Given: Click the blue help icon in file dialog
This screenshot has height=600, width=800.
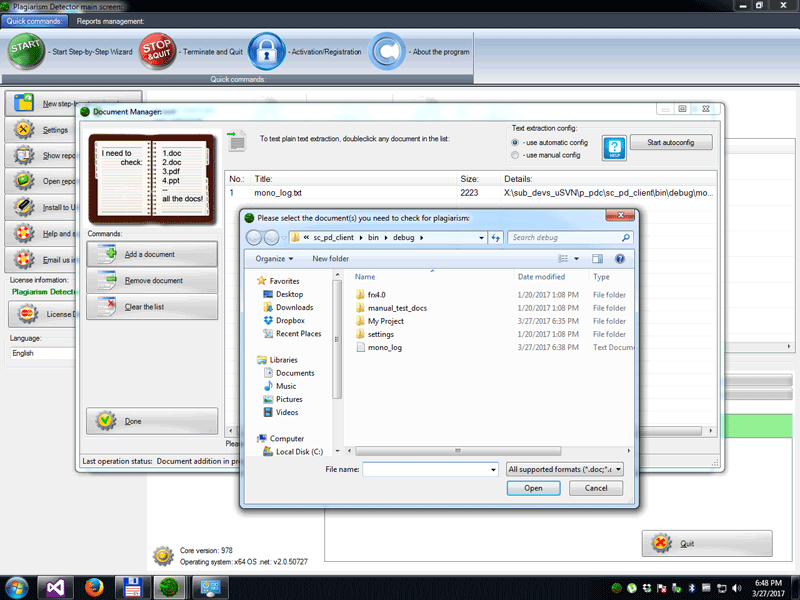Looking at the screenshot, I should [619, 259].
